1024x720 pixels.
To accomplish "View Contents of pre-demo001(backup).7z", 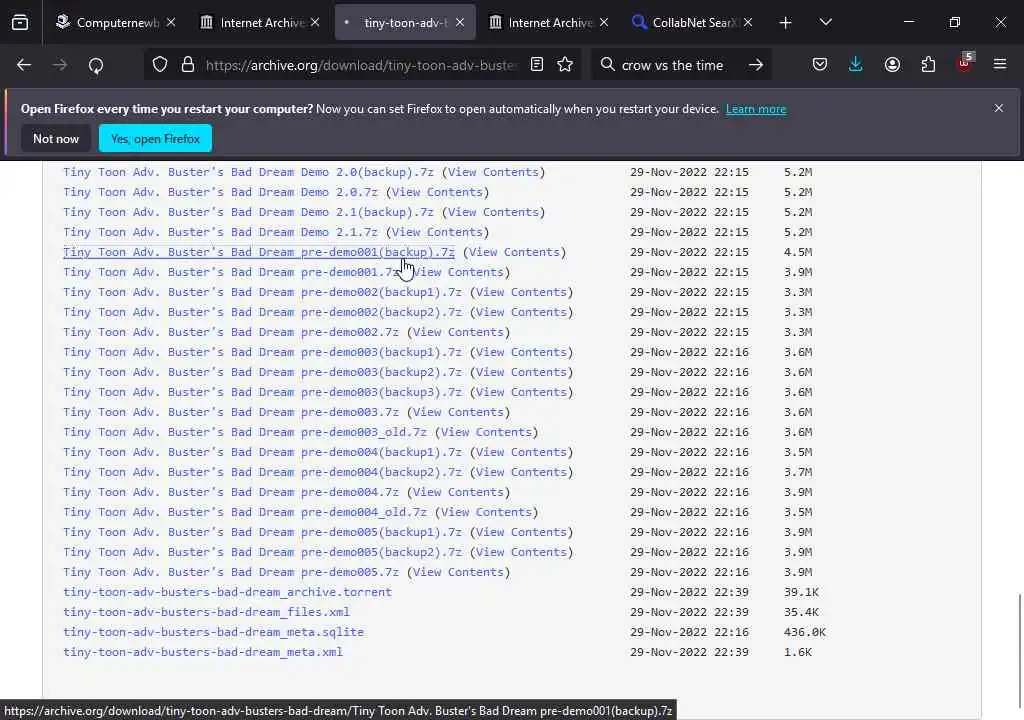I will pyautogui.click(x=515, y=252).
